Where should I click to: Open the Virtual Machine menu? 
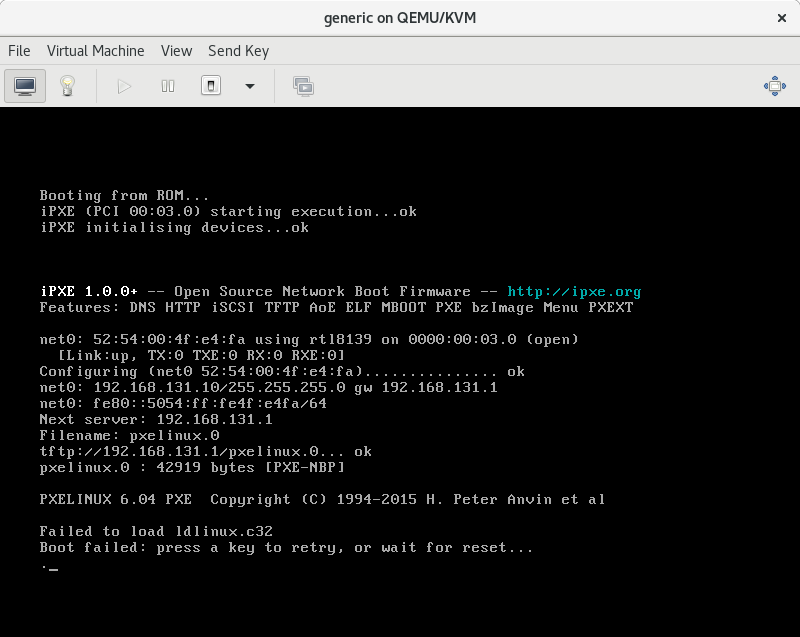click(x=95, y=51)
